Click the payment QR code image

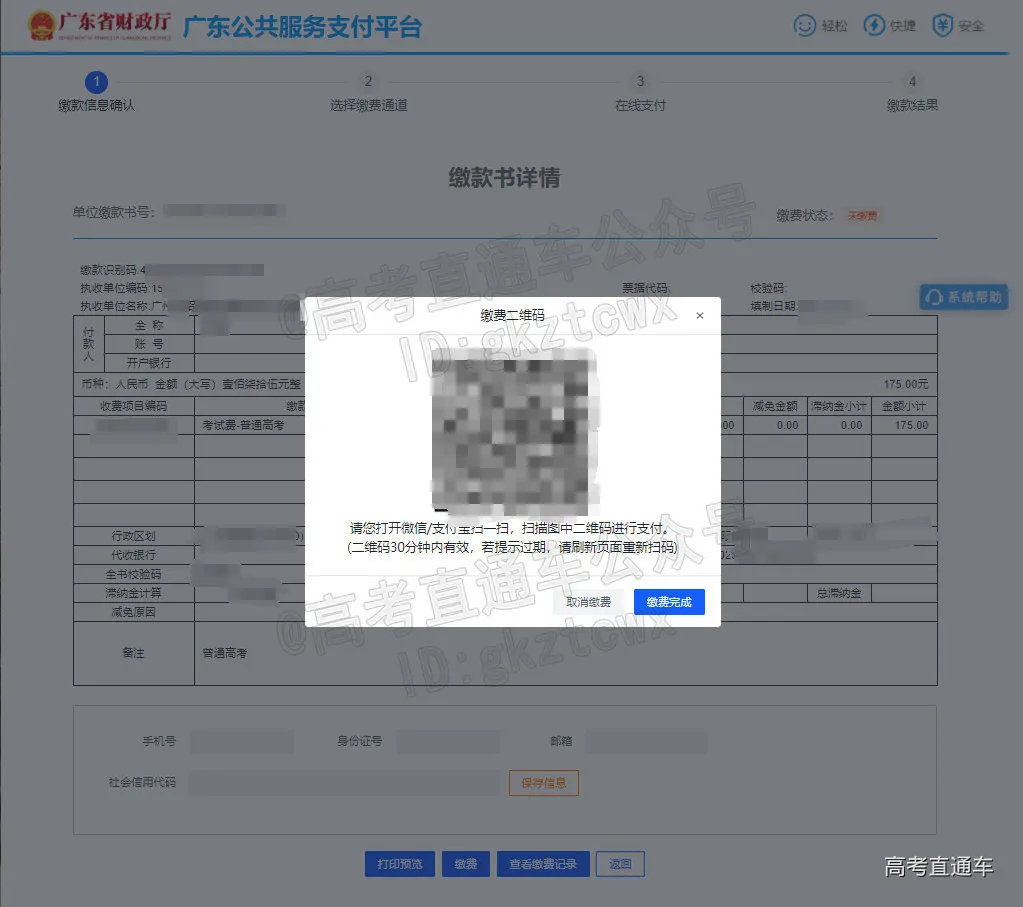point(512,430)
